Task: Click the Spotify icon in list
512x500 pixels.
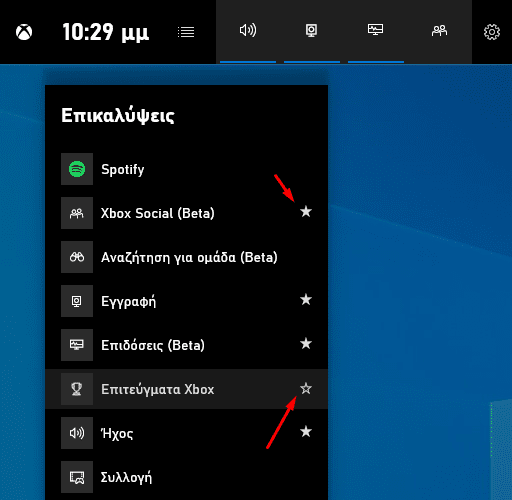Action: coord(77,169)
